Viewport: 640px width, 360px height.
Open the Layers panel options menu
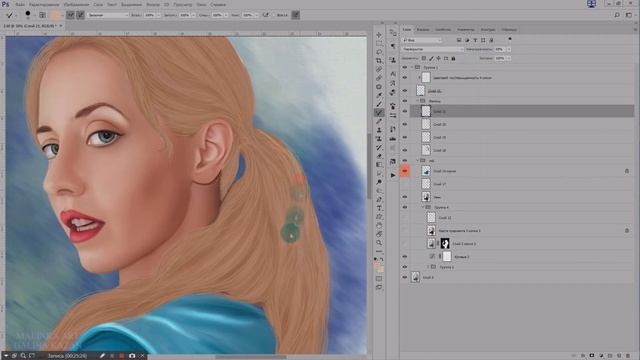[635, 29]
